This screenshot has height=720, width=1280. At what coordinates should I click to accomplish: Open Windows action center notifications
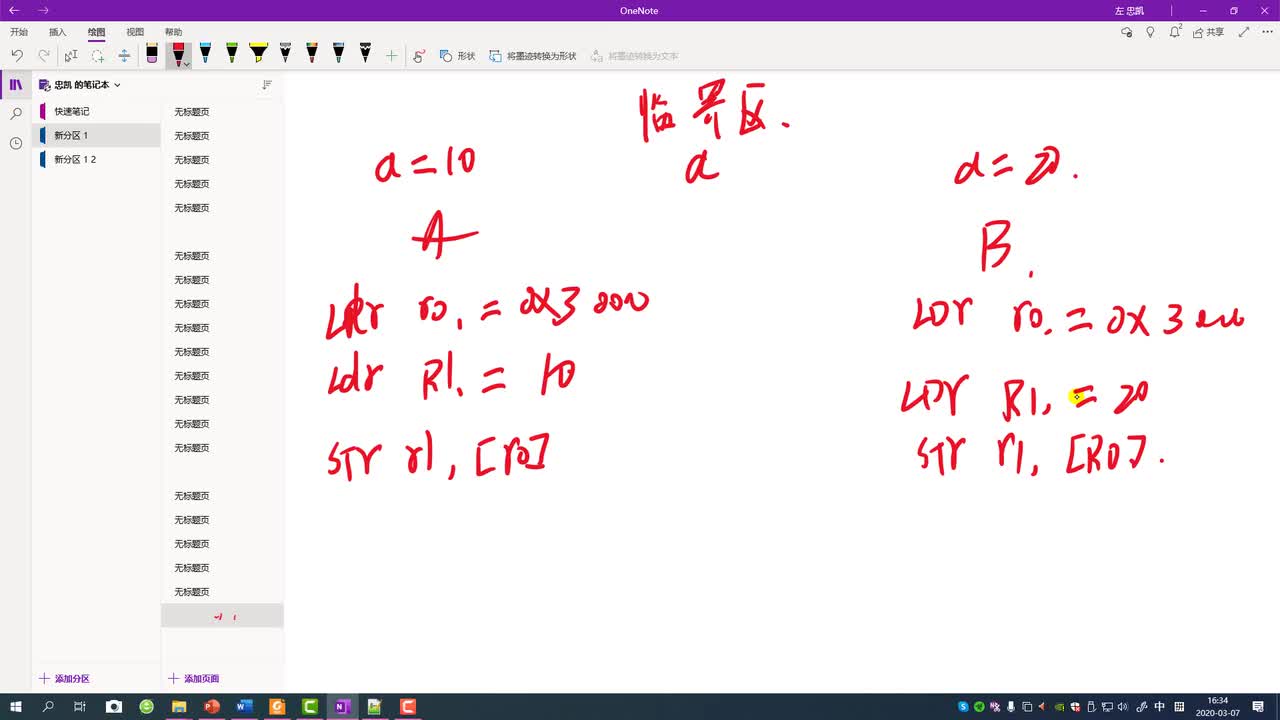click(x=1259, y=706)
